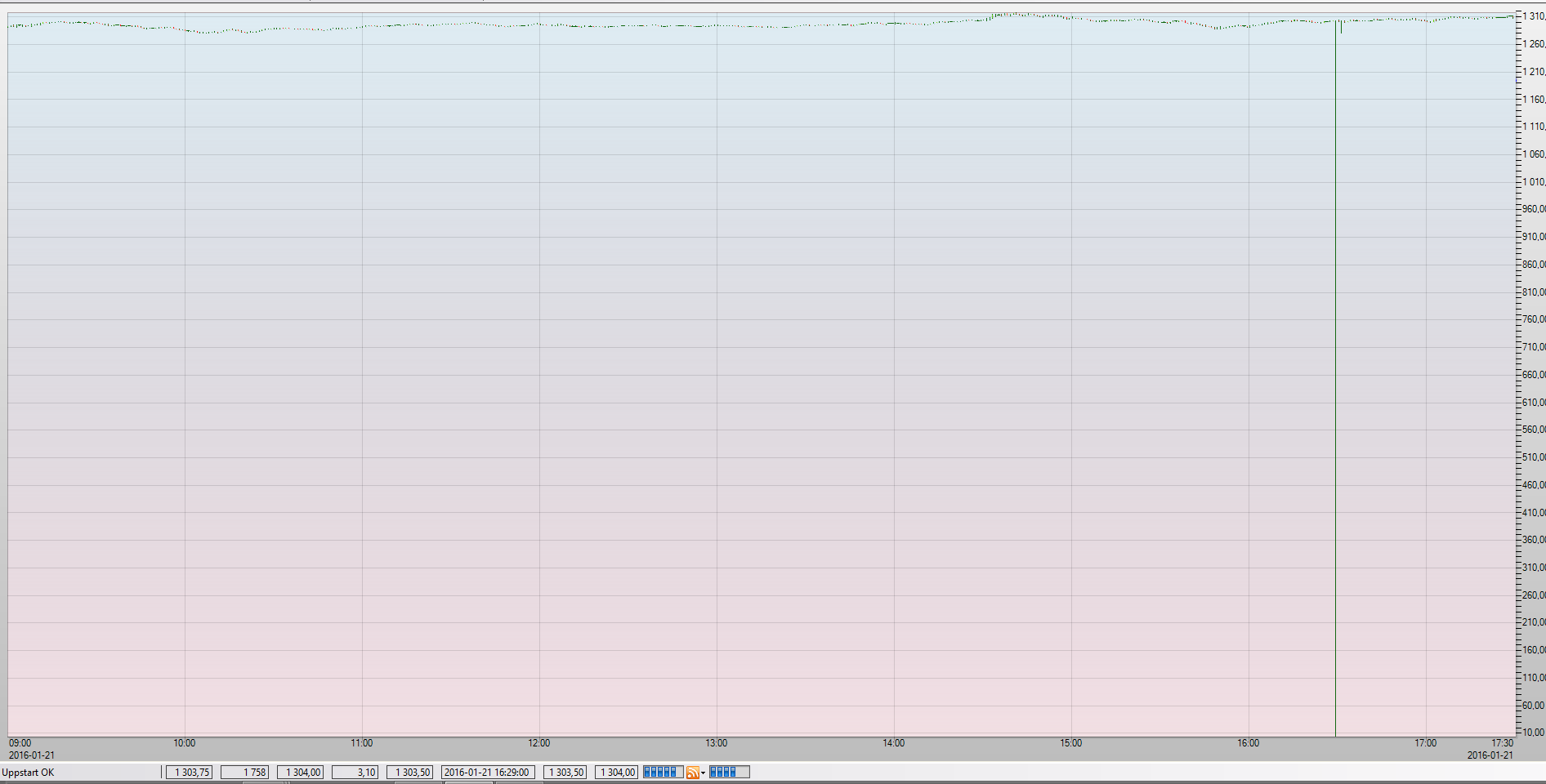The image size is (1546, 784).
Task: Open the dropdown arrow beside the RSS icon
Action: pos(703,773)
